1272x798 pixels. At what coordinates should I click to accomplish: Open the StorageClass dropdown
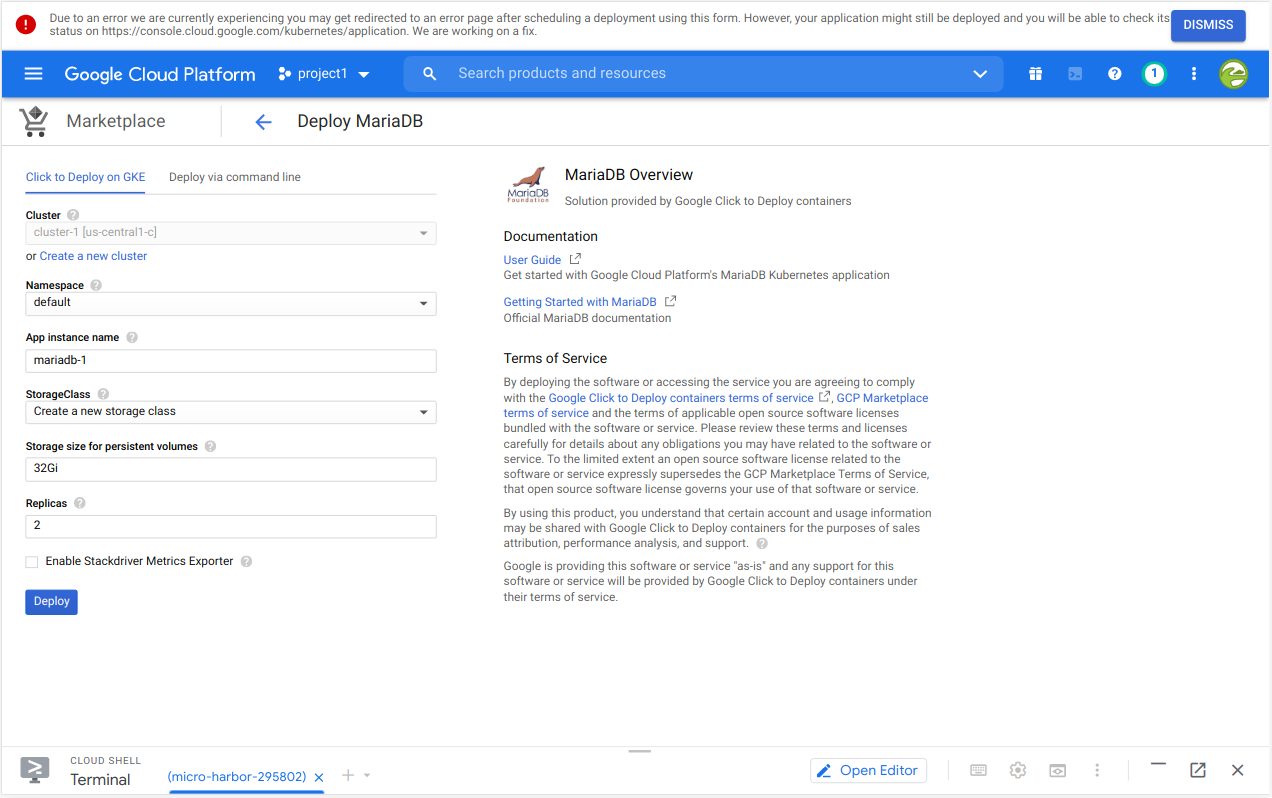point(231,412)
